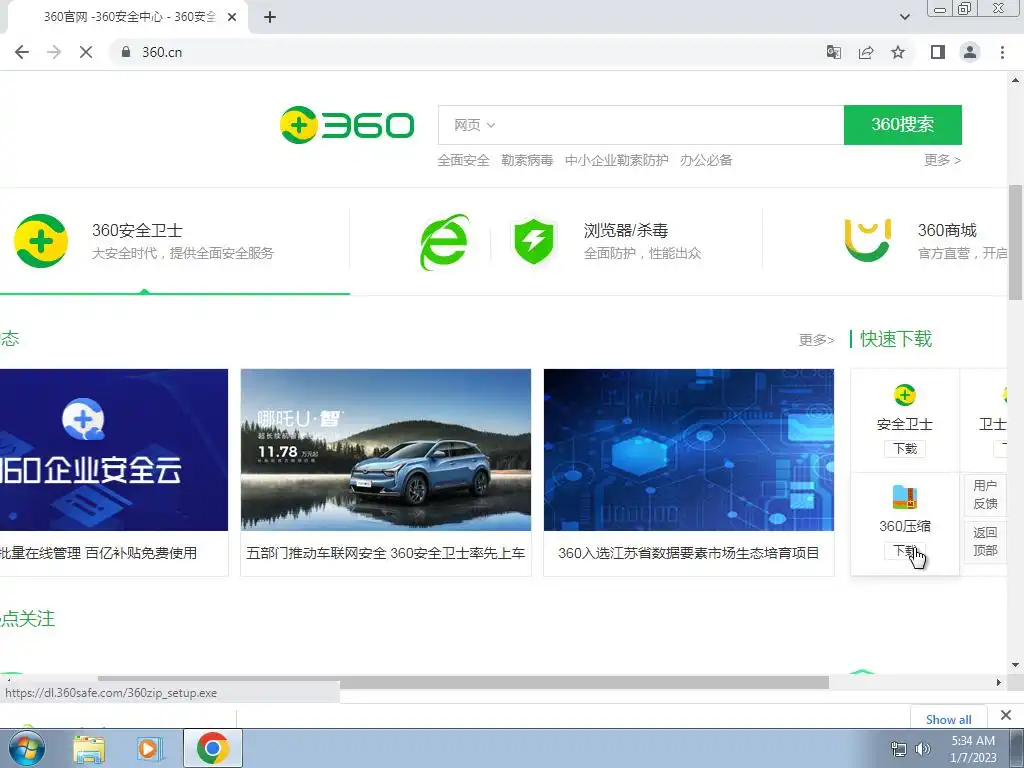Image resolution: width=1024 pixels, height=768 pixels.
Task: Click the translate page icon in address bar
Action: pyautogui.click(x=834, y=52)
